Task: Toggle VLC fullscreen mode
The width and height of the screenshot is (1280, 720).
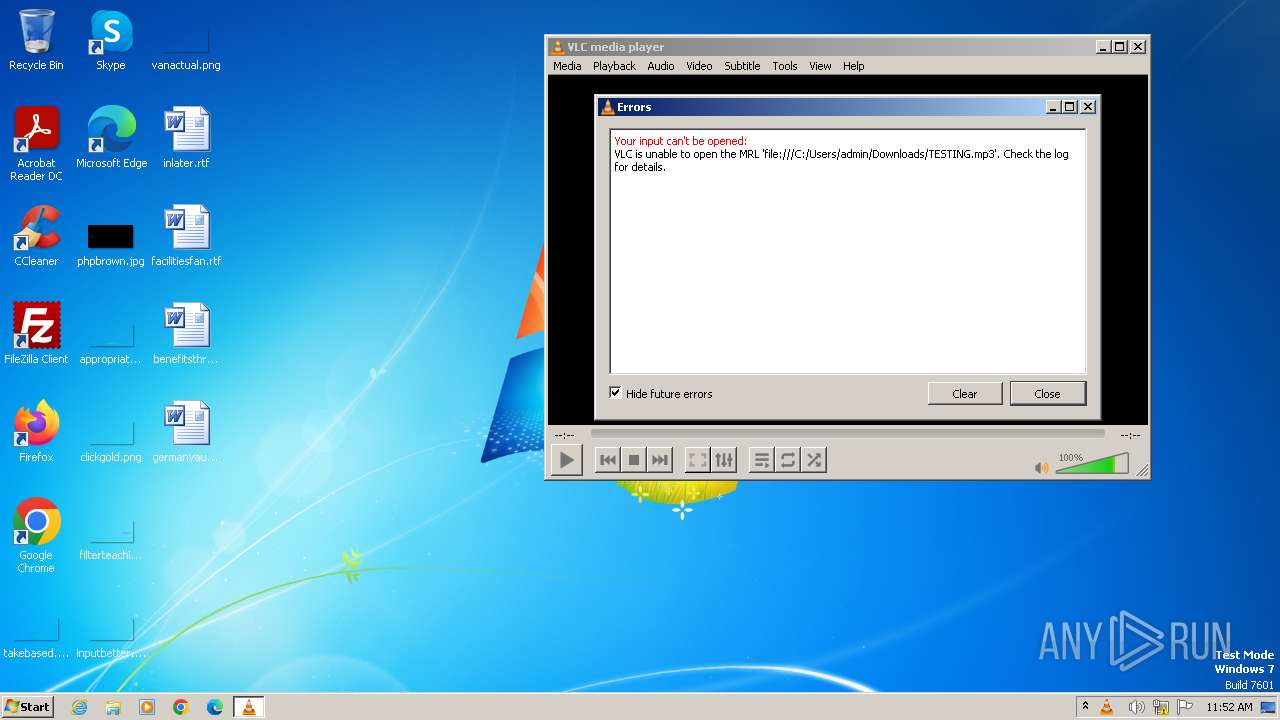Action: pos(698,460)
